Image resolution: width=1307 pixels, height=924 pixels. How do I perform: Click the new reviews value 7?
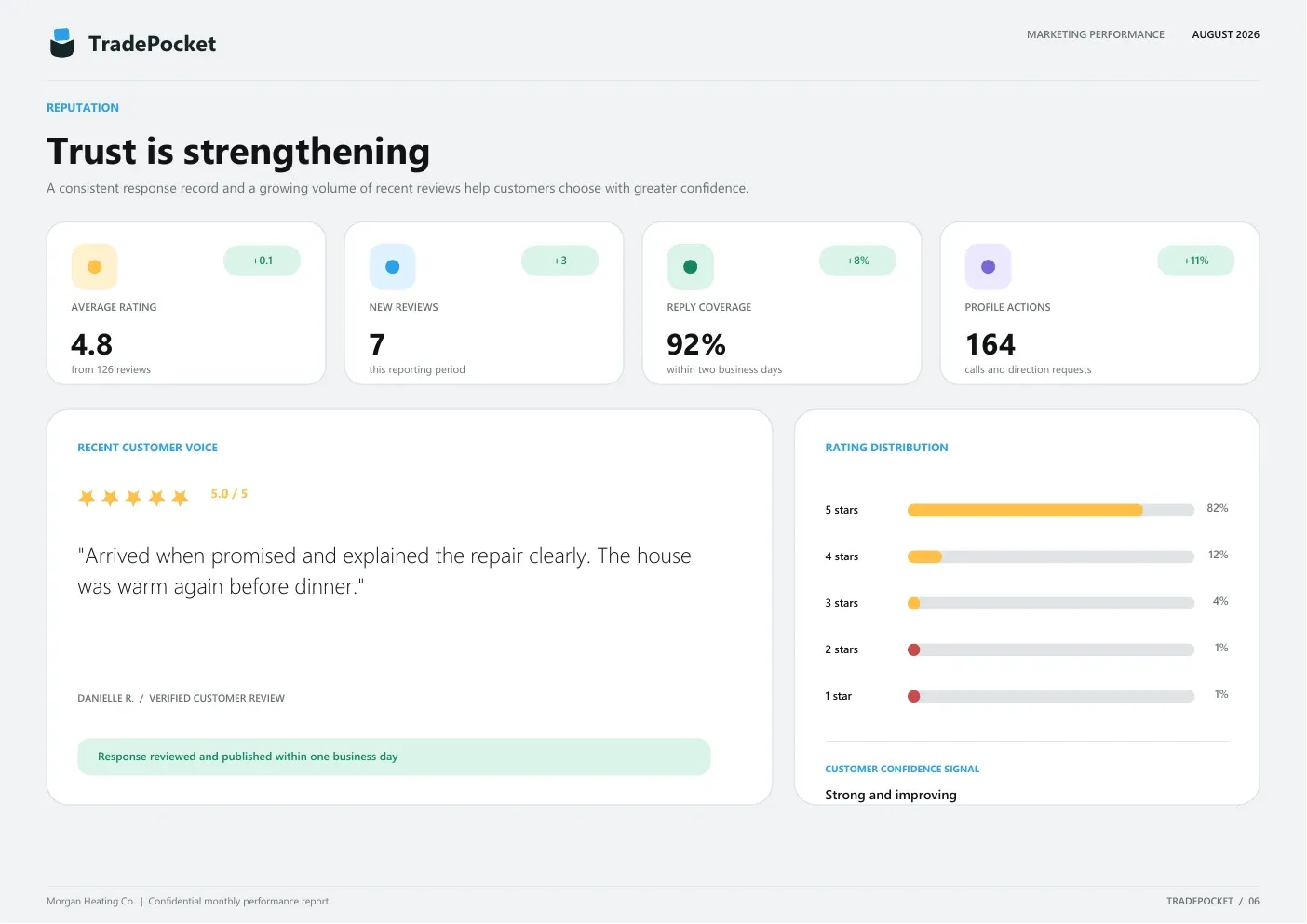pos(377,345)
